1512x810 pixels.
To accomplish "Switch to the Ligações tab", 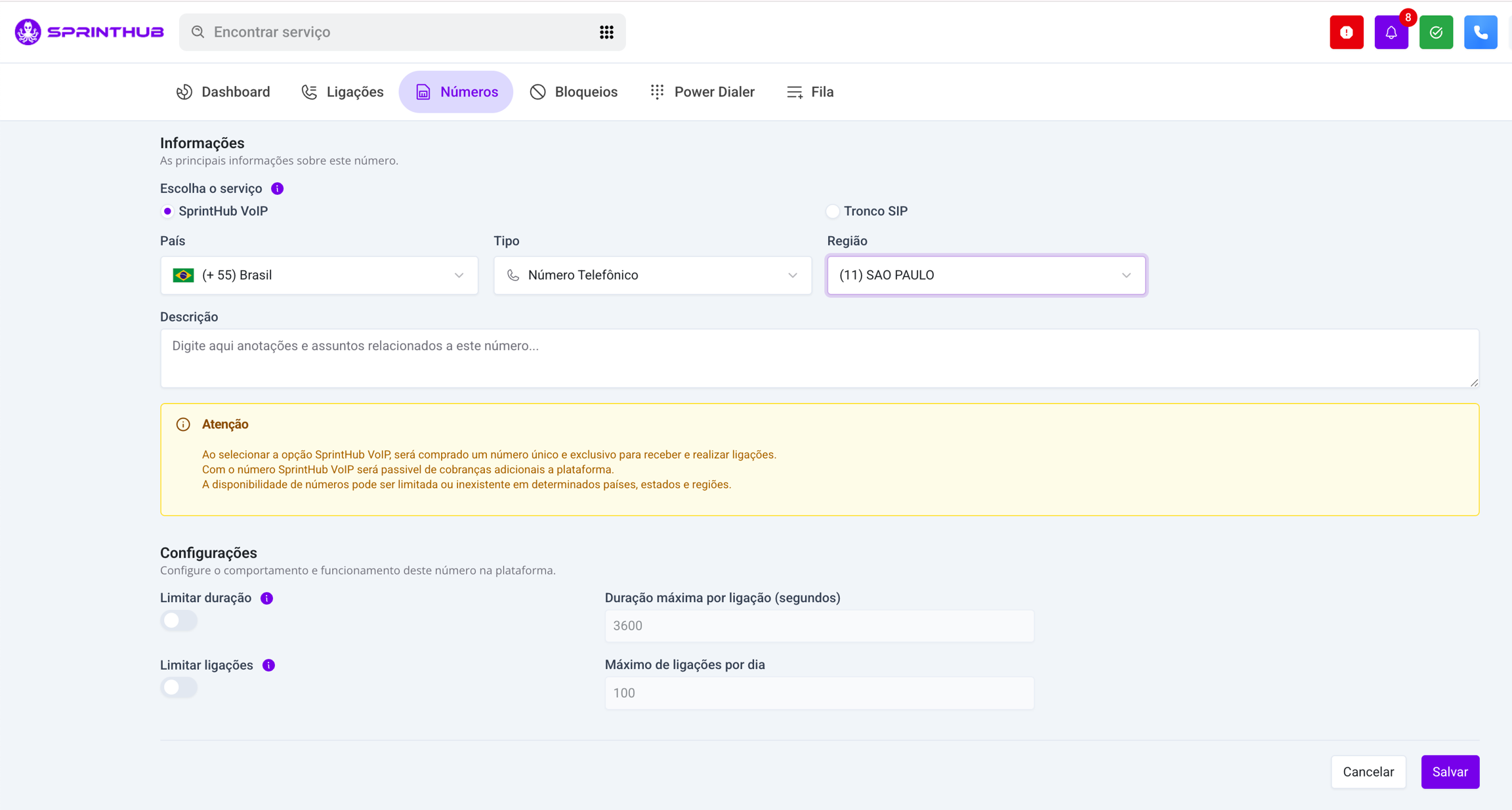I will coord(343,92).
